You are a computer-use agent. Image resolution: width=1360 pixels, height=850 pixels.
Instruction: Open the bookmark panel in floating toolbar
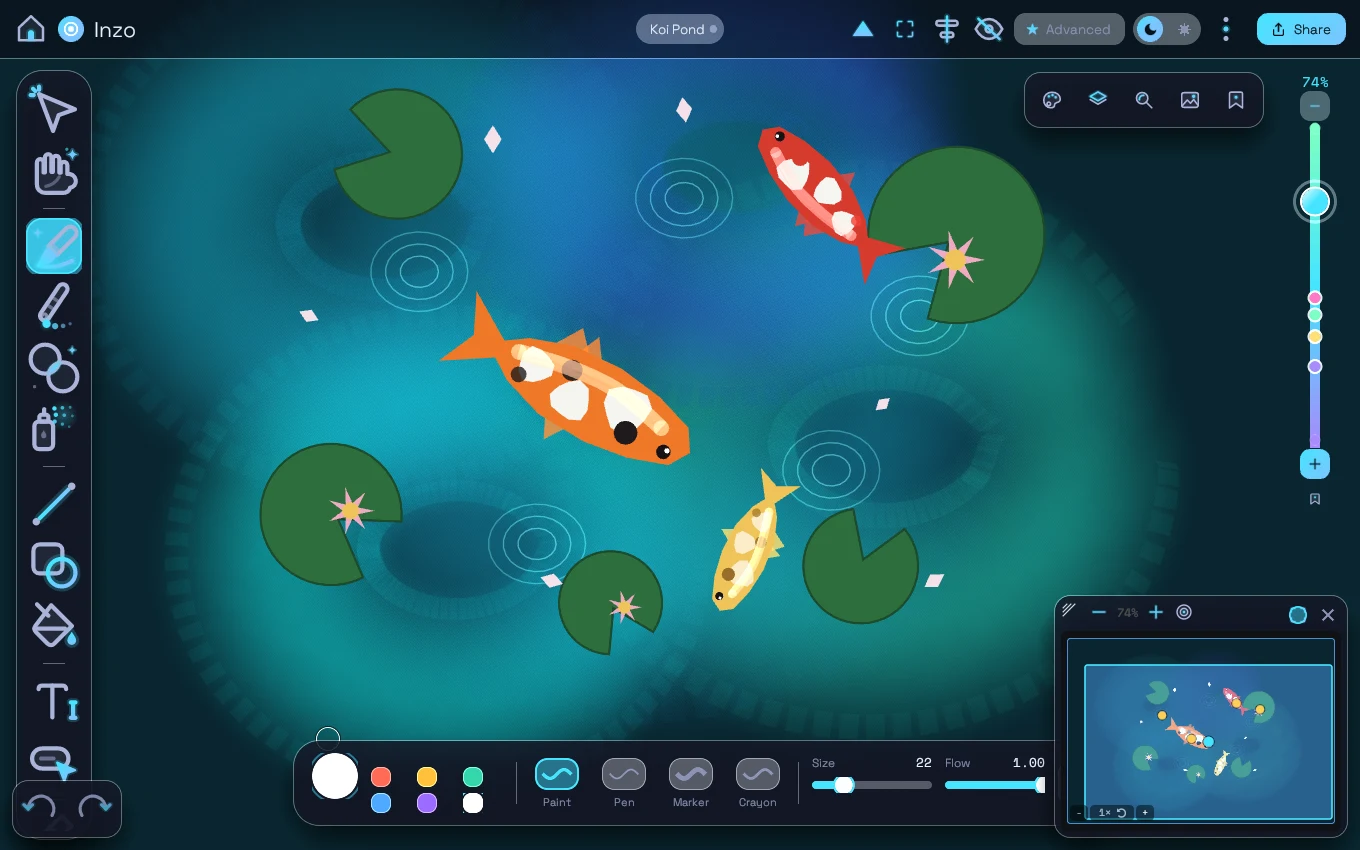click(x=1236, y=100)
